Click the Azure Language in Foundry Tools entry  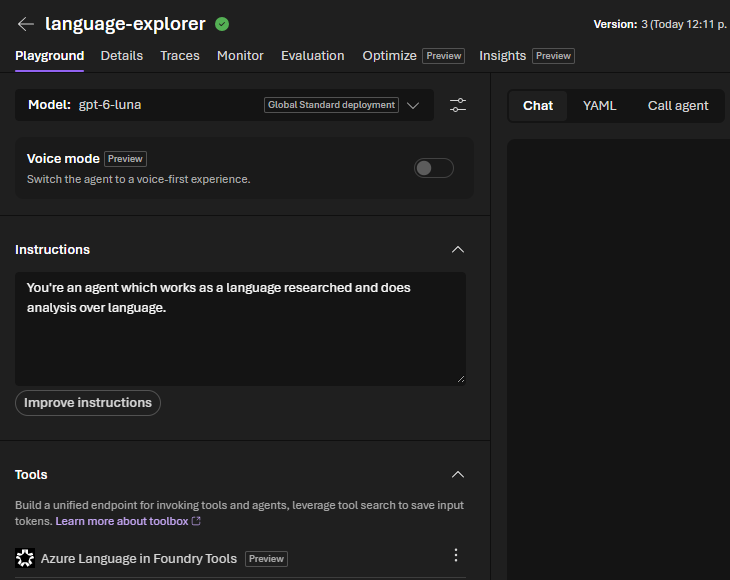139,559
